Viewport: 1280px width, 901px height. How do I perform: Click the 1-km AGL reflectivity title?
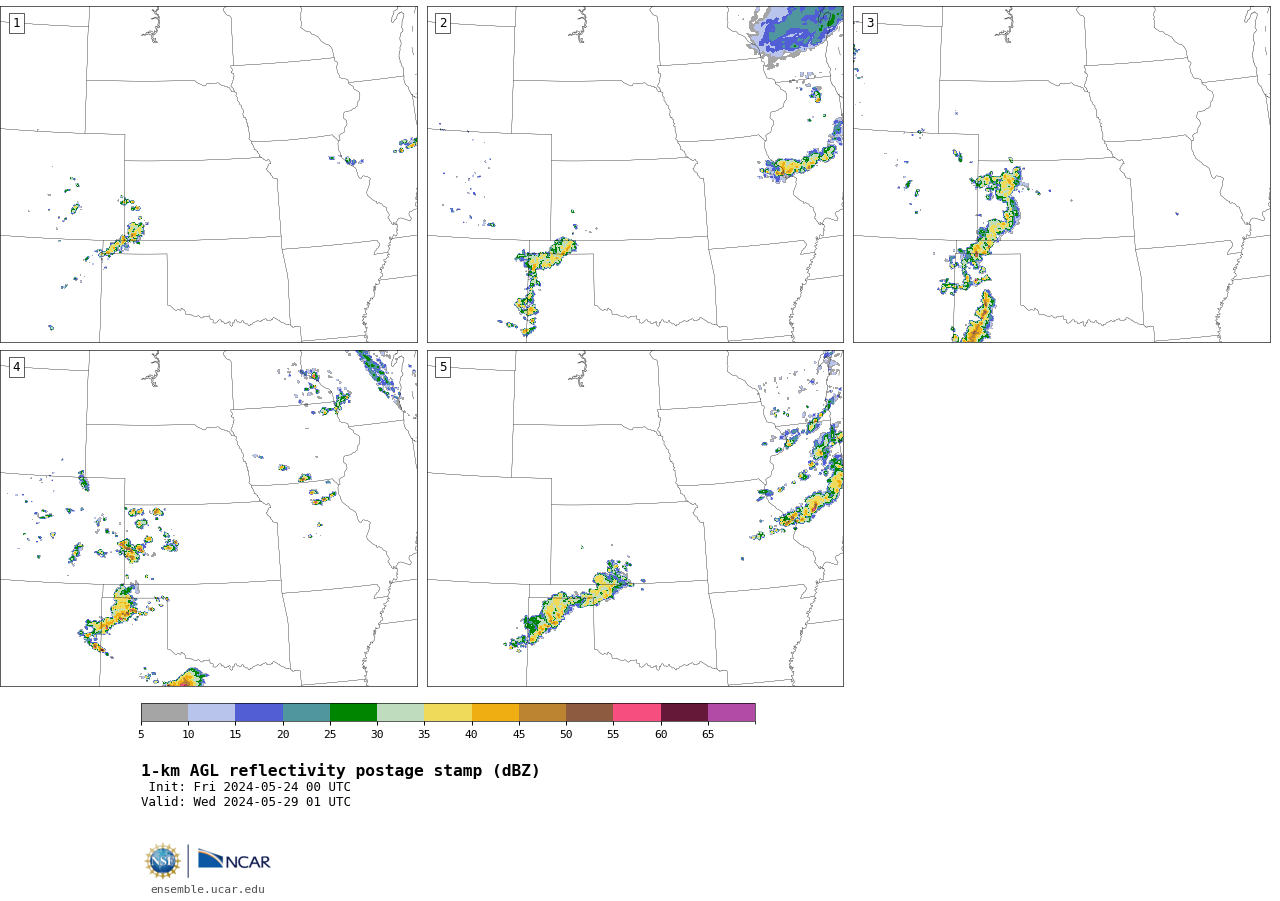(340, 771)
